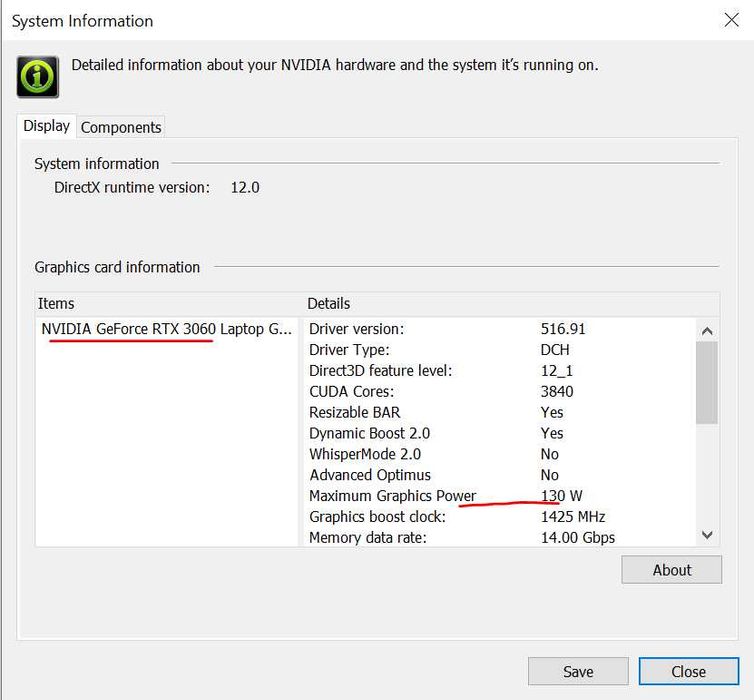Select the WhisperMode 2.0 row
This screenshot has width=754, height=700.
[x=500, y=454]
